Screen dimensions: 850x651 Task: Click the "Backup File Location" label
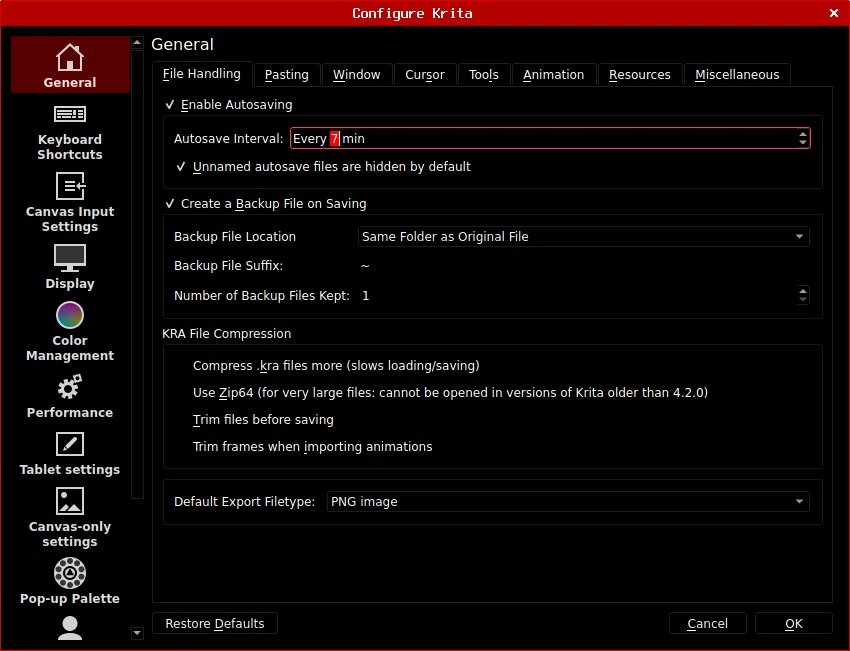tap(235, 236)
